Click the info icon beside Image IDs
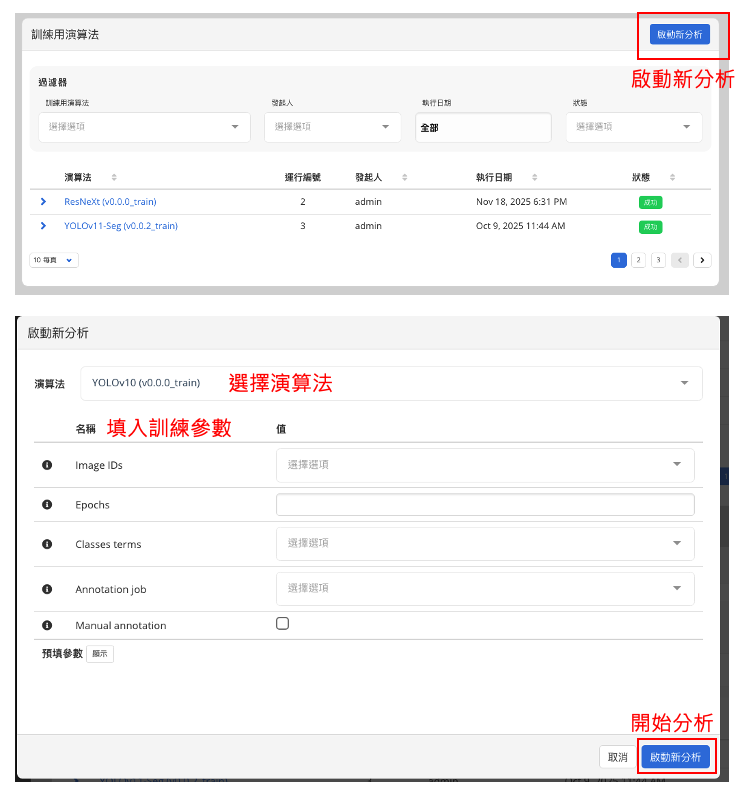753x802 pixels. pos(47,465)
